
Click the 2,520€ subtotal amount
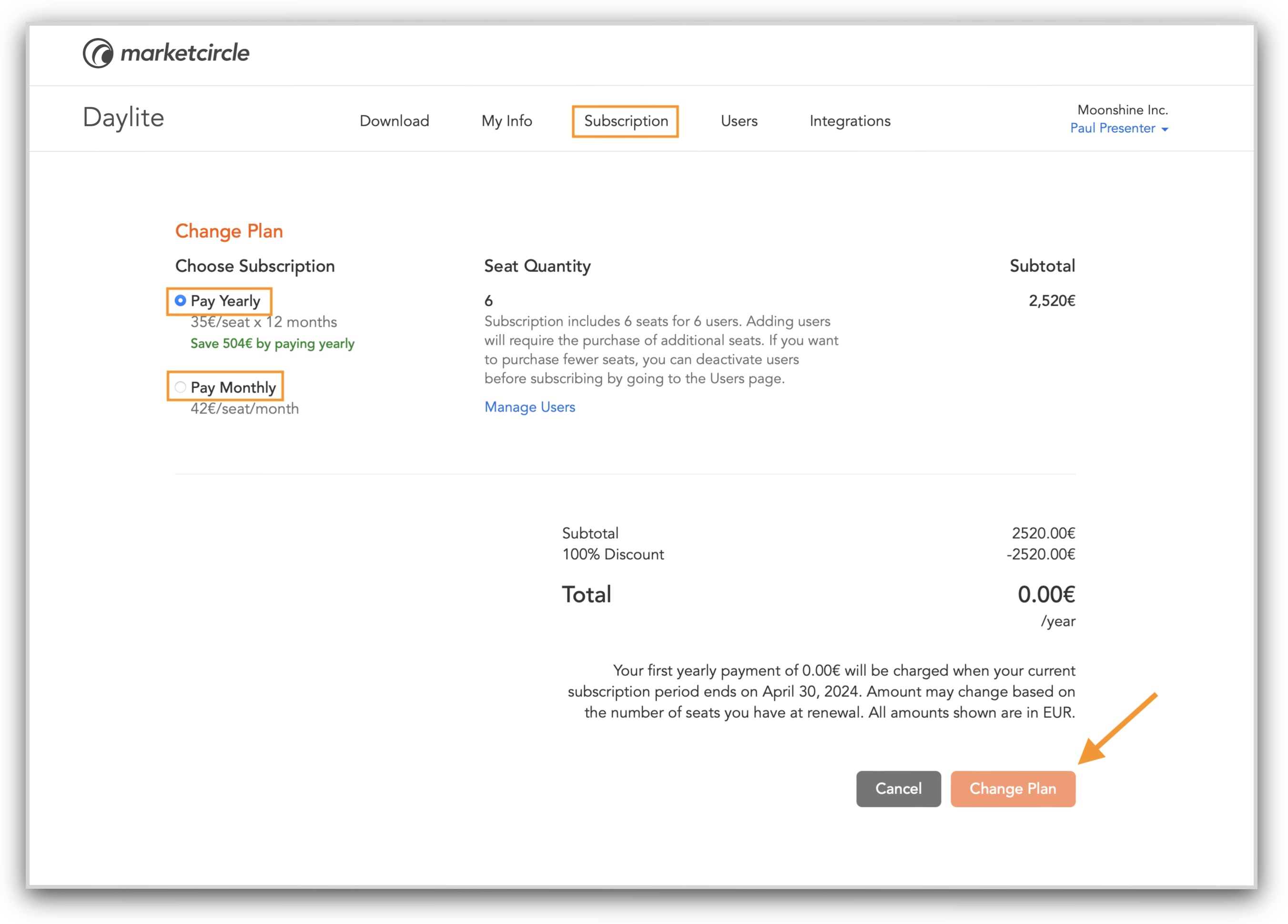tap(1052, 301)
